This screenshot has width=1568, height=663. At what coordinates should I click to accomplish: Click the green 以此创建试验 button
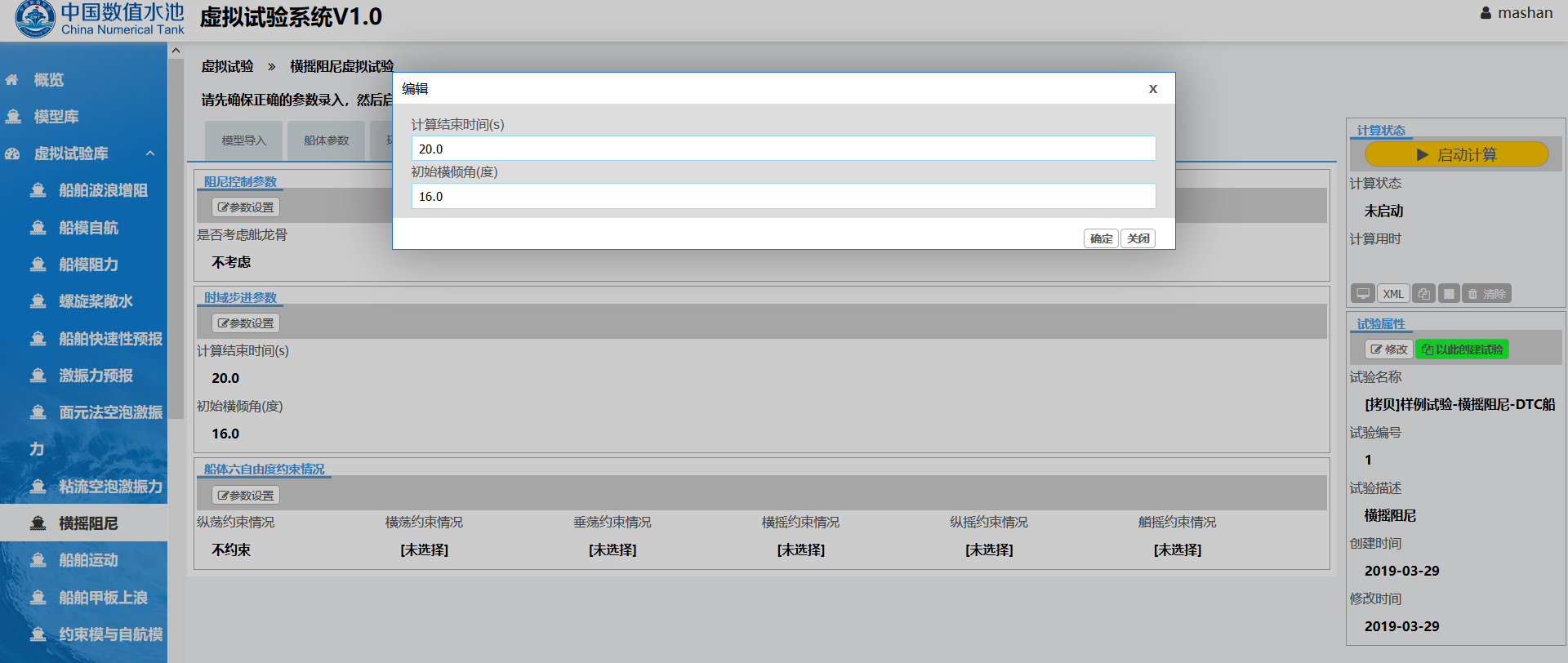pyautogui.click(x=1462, y=349)
